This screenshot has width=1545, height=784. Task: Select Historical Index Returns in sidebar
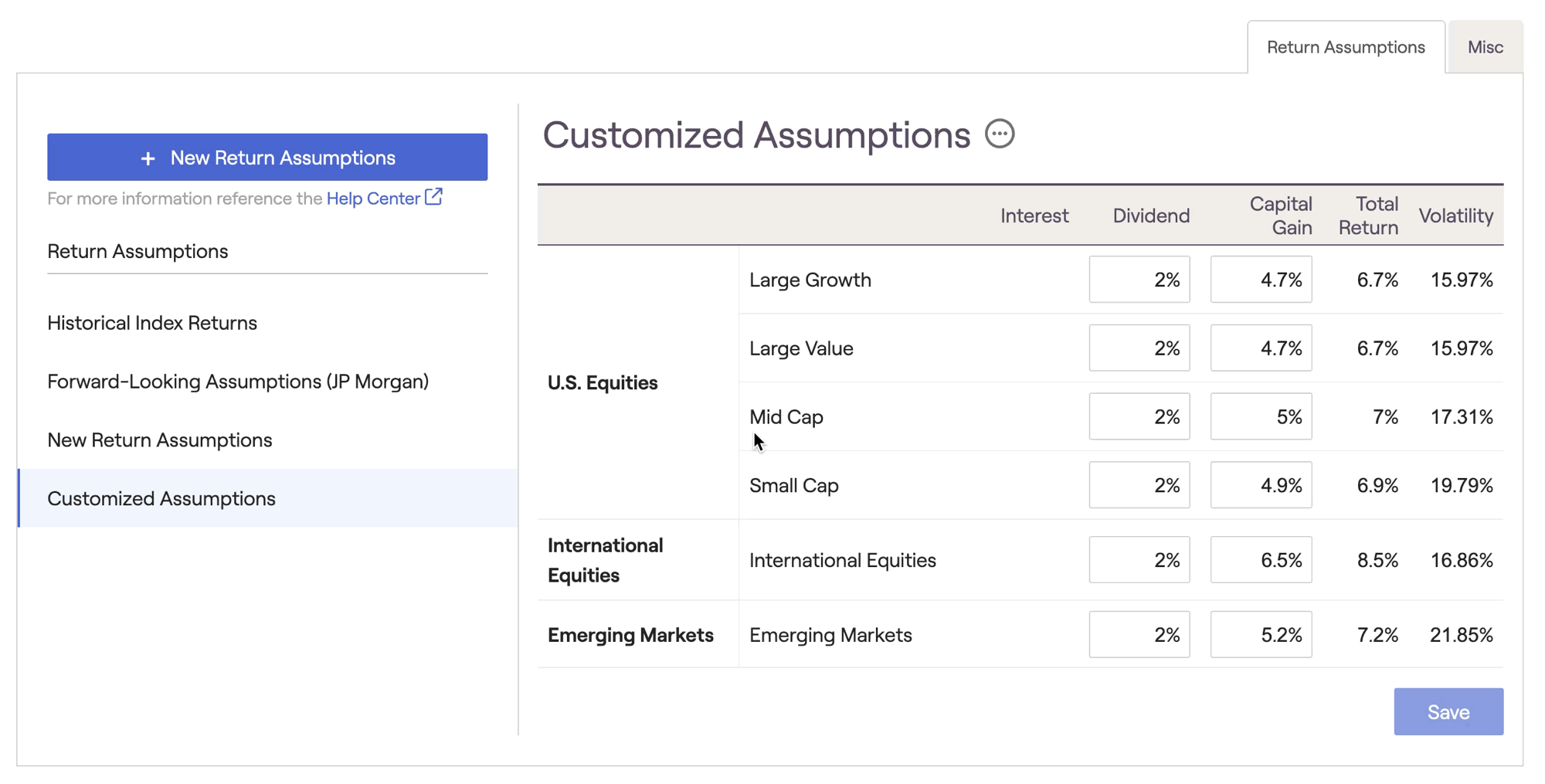(152, 323)
